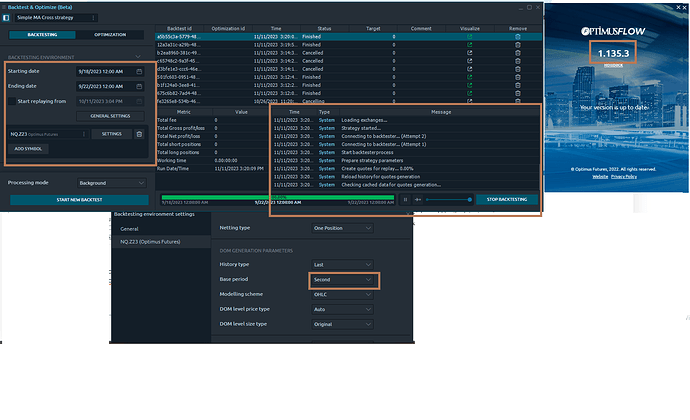The height and width of the screenshot is (420, 690).
Task: Open the Website link in OptimusFlow window
Action: pyautogui.click(x=600, y=177)
